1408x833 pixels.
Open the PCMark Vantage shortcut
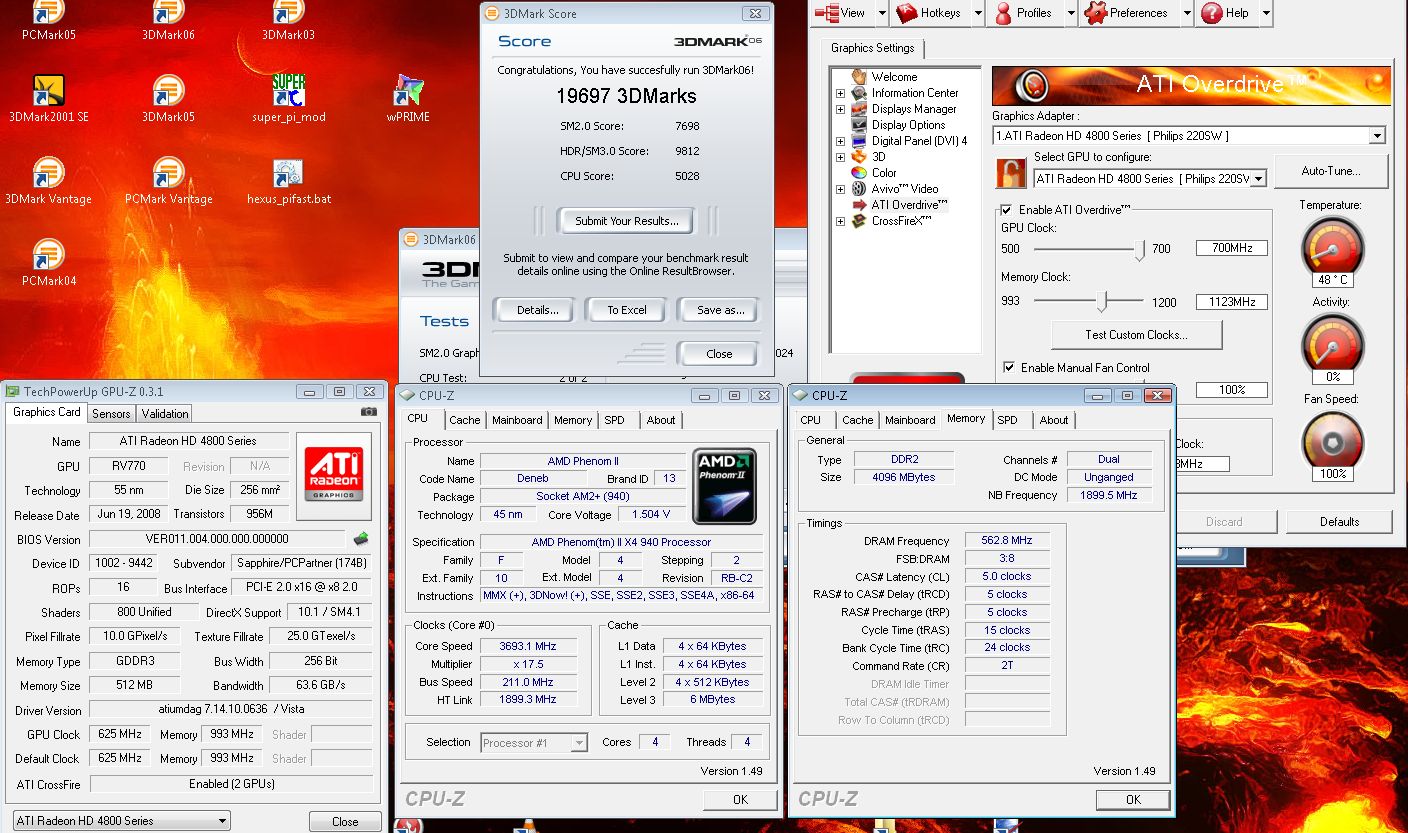pyautogui.click(x=168, y=180)
